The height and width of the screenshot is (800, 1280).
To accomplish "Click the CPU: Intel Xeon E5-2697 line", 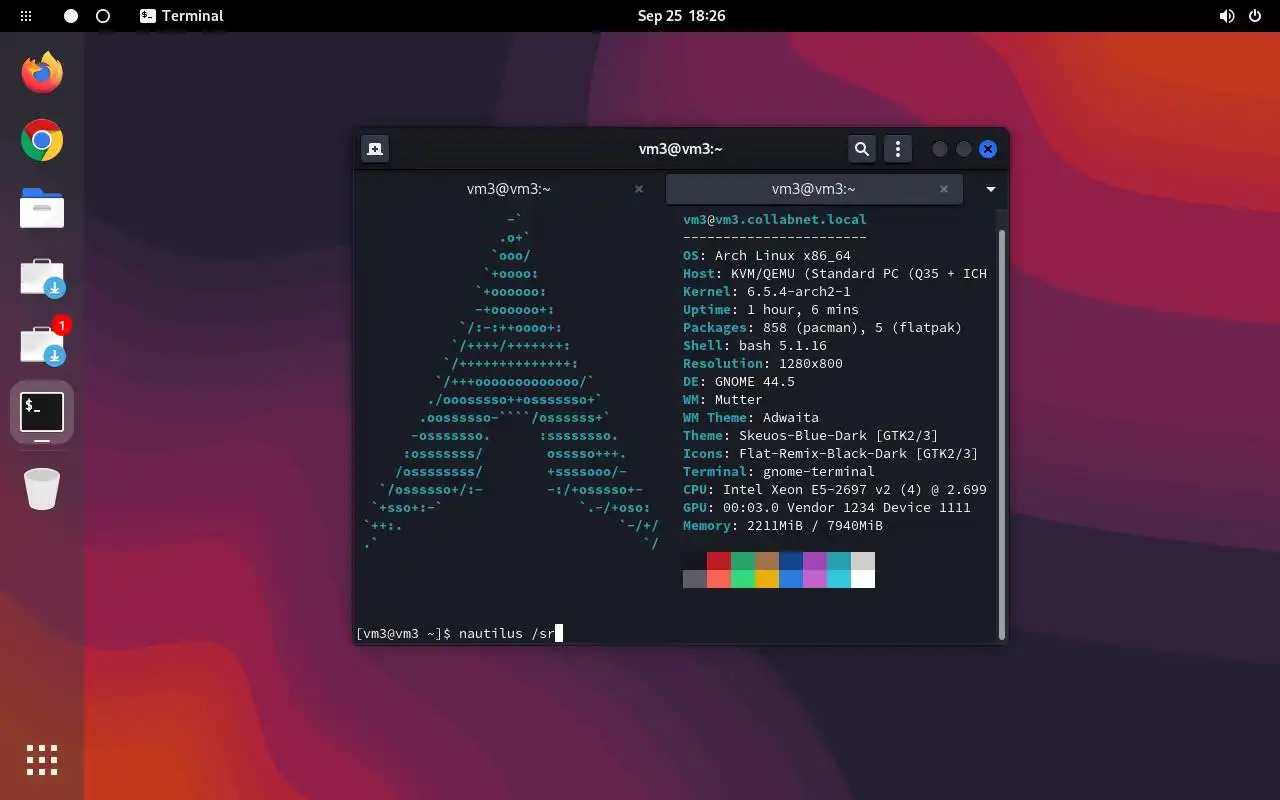I will [835, 490].
